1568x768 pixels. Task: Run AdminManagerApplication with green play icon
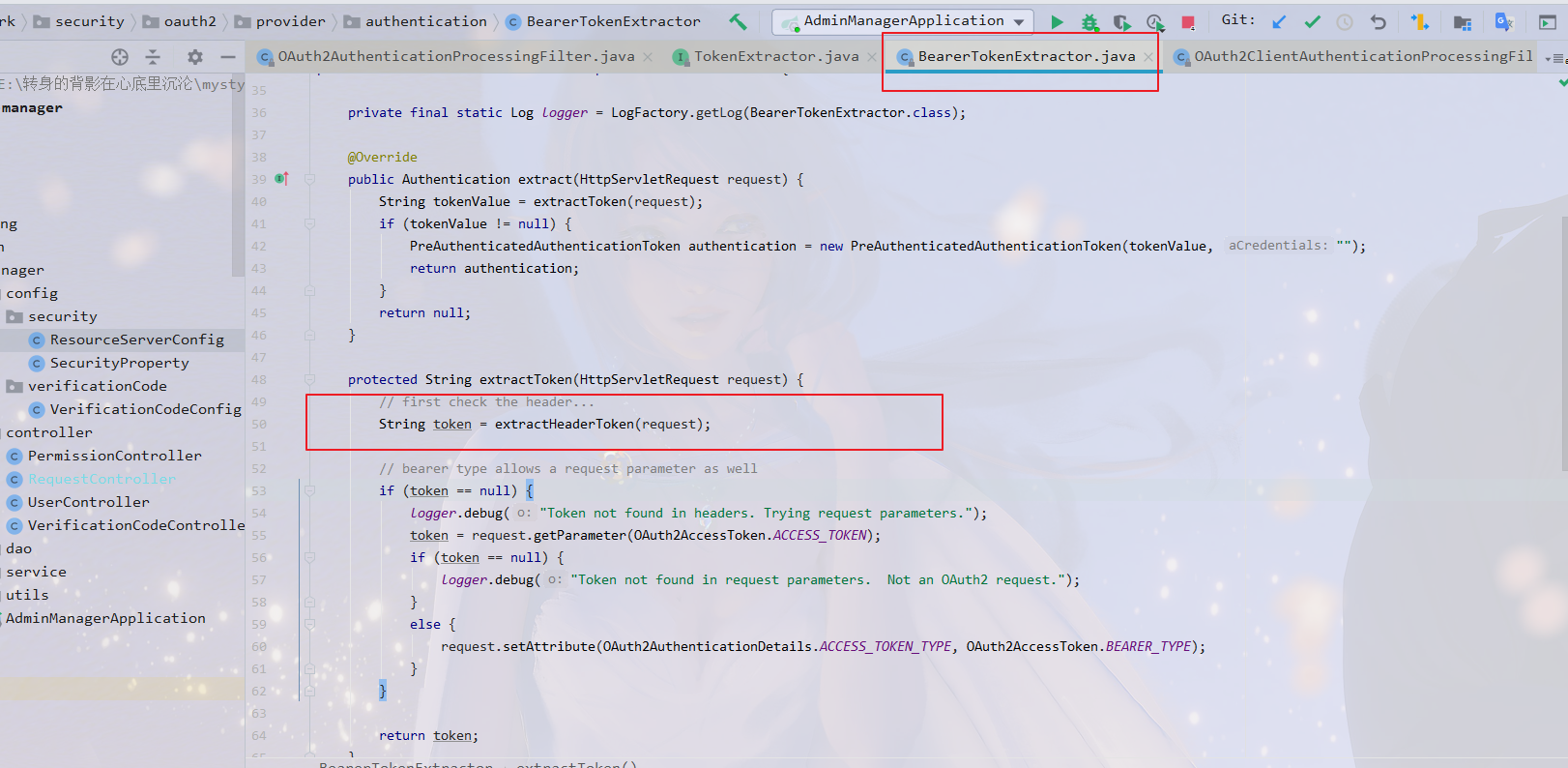tap(1057, 21)
